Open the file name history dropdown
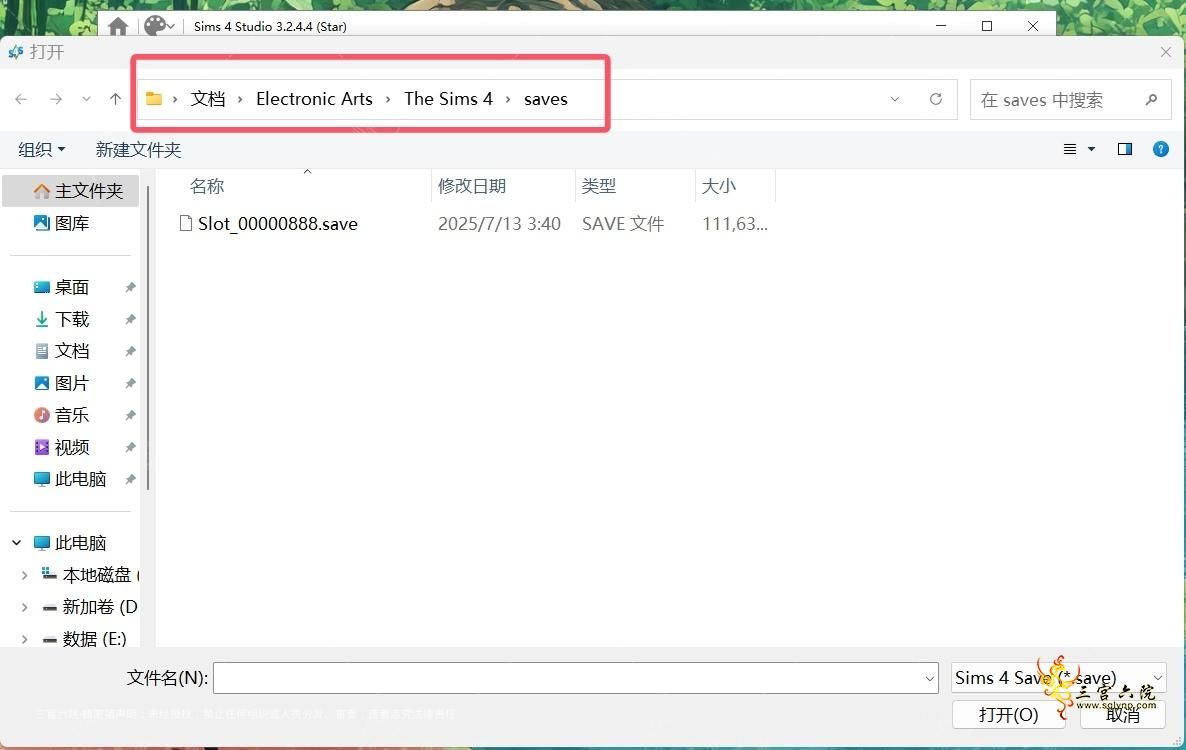1186x750 pixels. point(930,678)
